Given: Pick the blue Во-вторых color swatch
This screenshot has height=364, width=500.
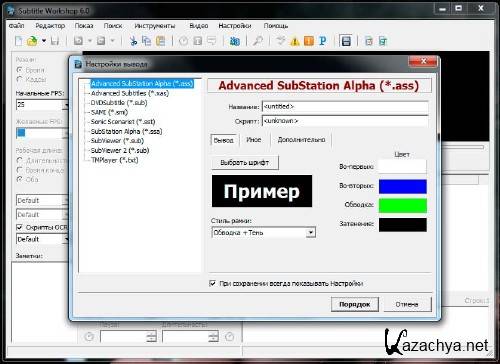Looking at the screenshot, I should tap(403, 186).
